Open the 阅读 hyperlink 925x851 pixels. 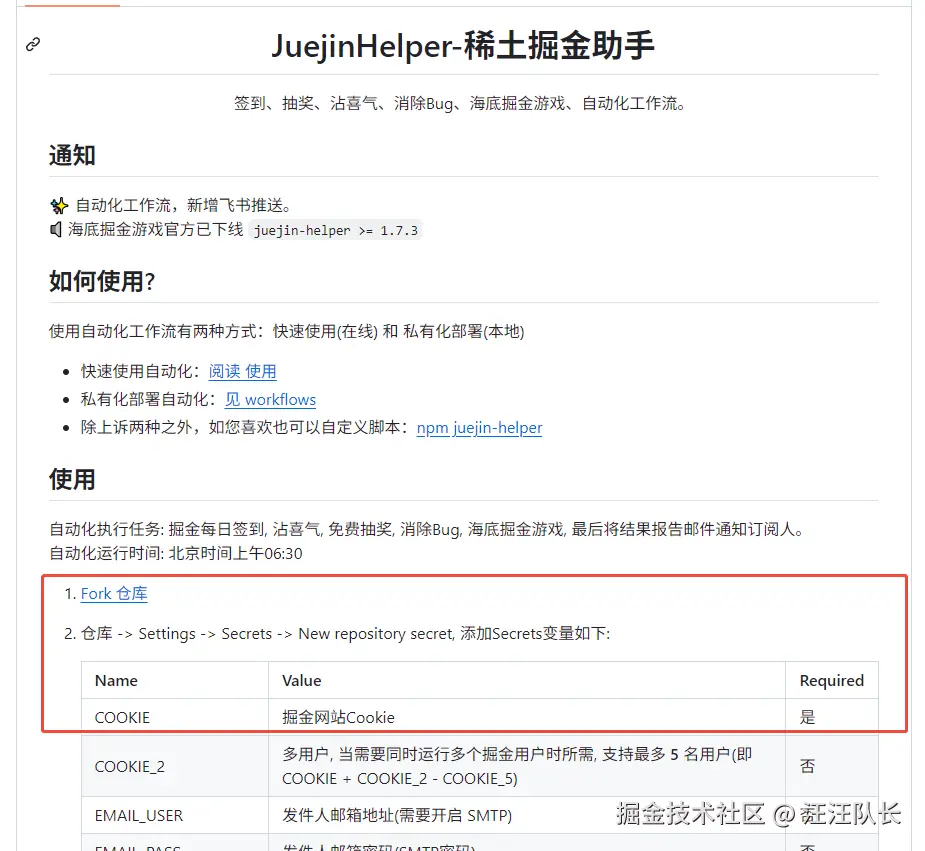223,371
